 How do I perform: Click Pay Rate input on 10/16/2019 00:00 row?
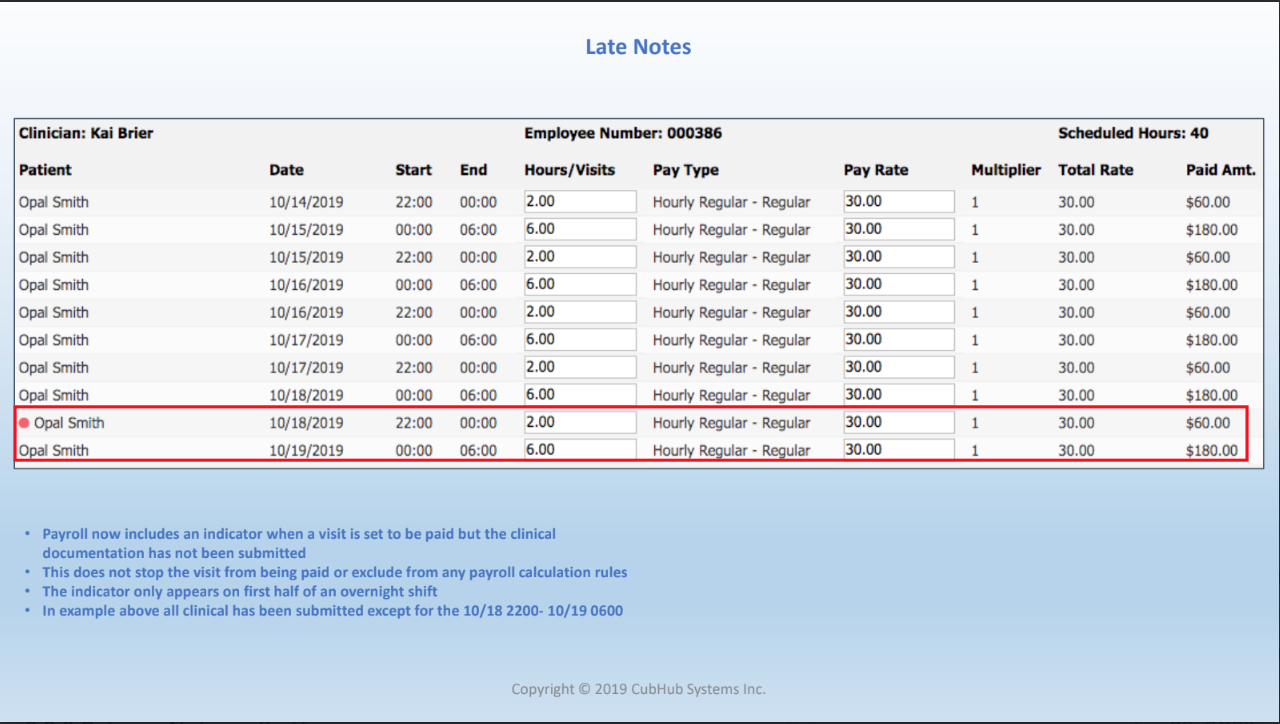pos(899,284)
